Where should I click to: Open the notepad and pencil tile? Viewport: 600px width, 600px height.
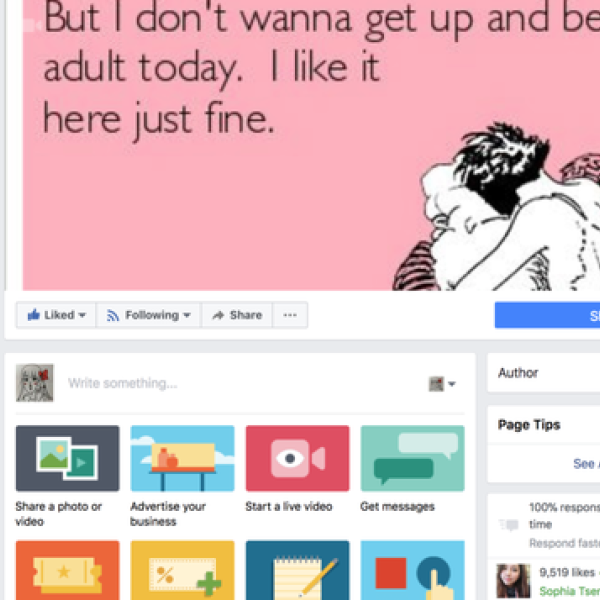pyautogui.click(x=297, y=570)
